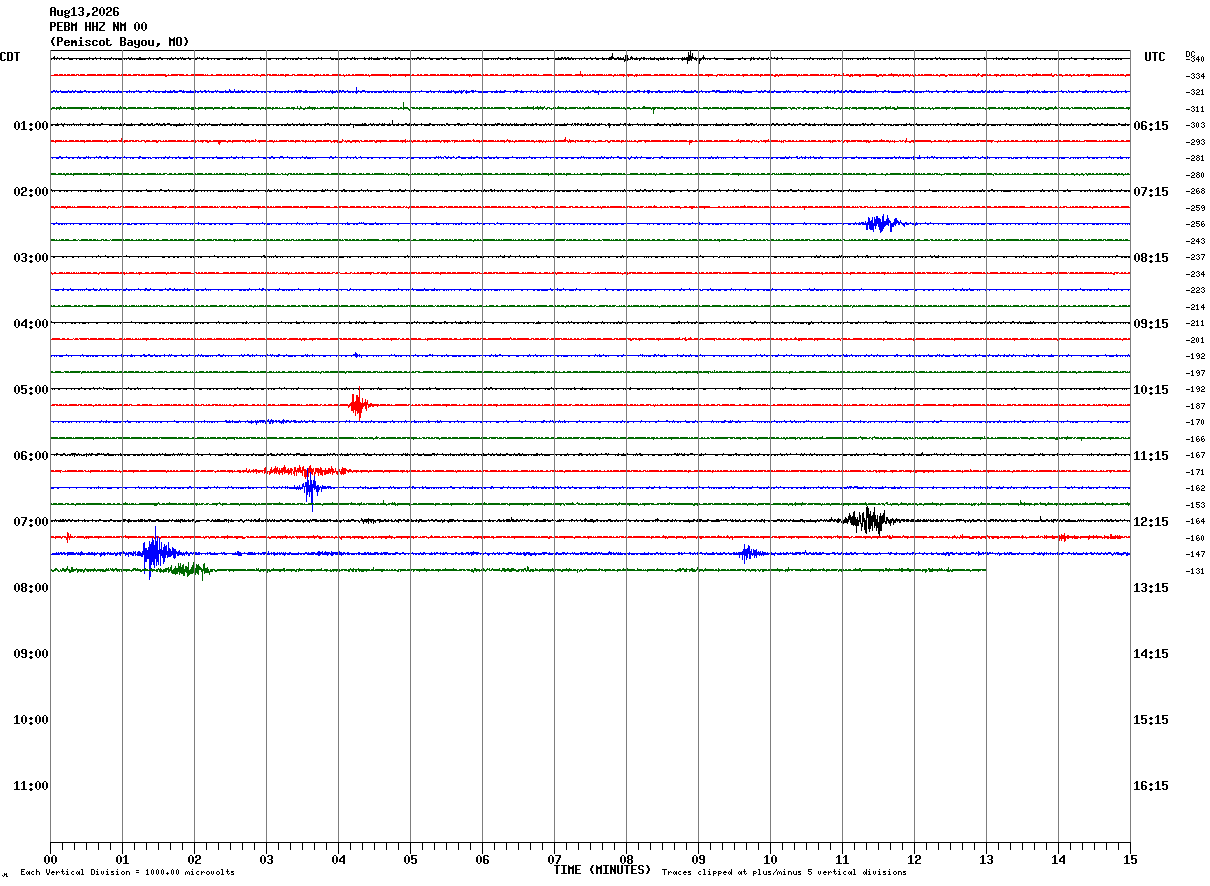Image resolution: width=1210 pixels, height=886 pixels.
Task: Click the black spike near minute 09 top trace
Action: tap(690, 57)
